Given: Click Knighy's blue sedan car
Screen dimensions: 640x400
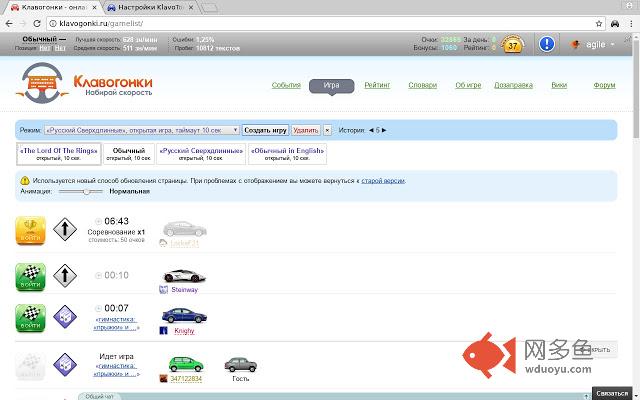Looking at the screenshot, I should (184, 316).
